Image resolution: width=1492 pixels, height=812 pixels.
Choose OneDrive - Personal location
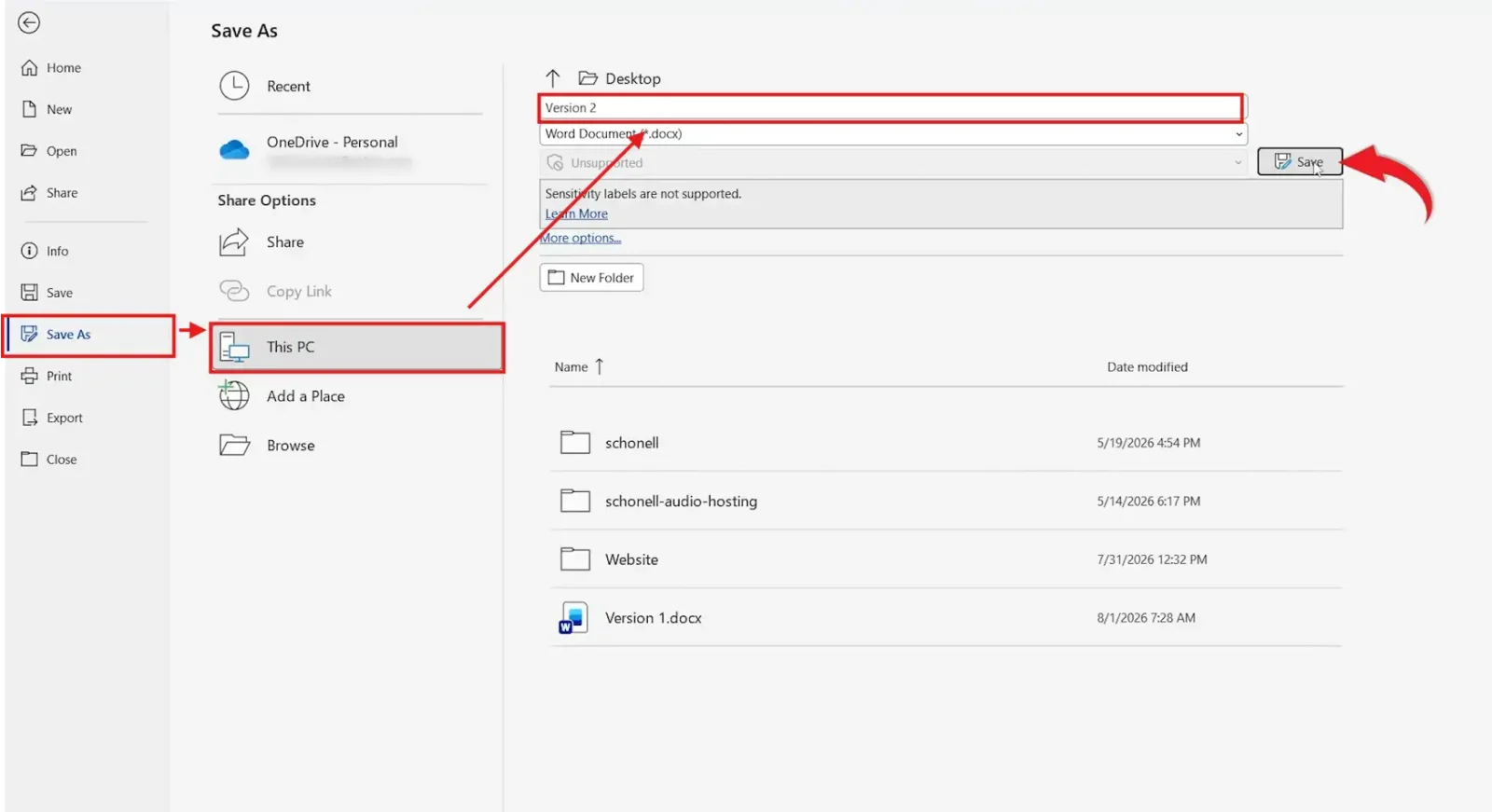click(351, 149)
